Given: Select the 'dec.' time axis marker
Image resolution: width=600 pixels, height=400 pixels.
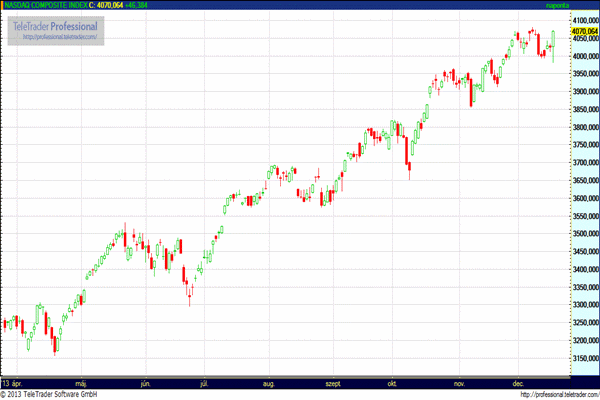Looking at the screenshot, I should coord(518,384).
